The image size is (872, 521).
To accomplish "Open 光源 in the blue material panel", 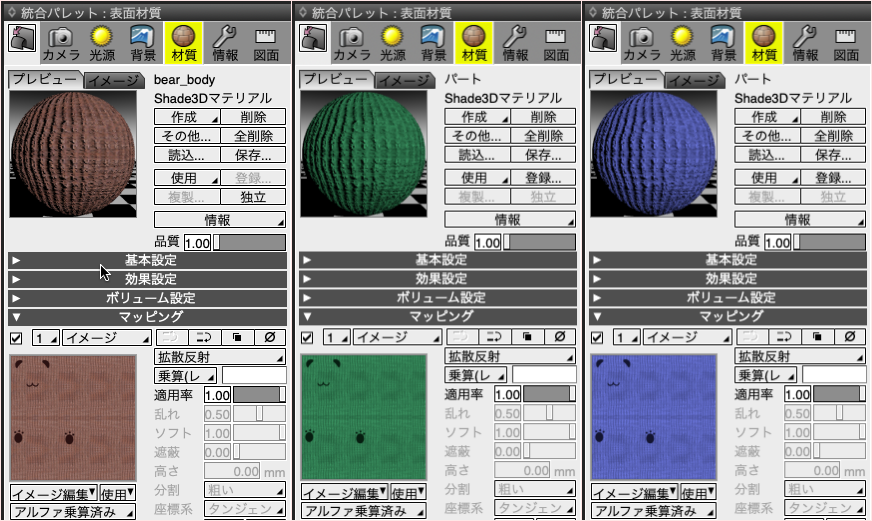I will (x=682, y=43).
